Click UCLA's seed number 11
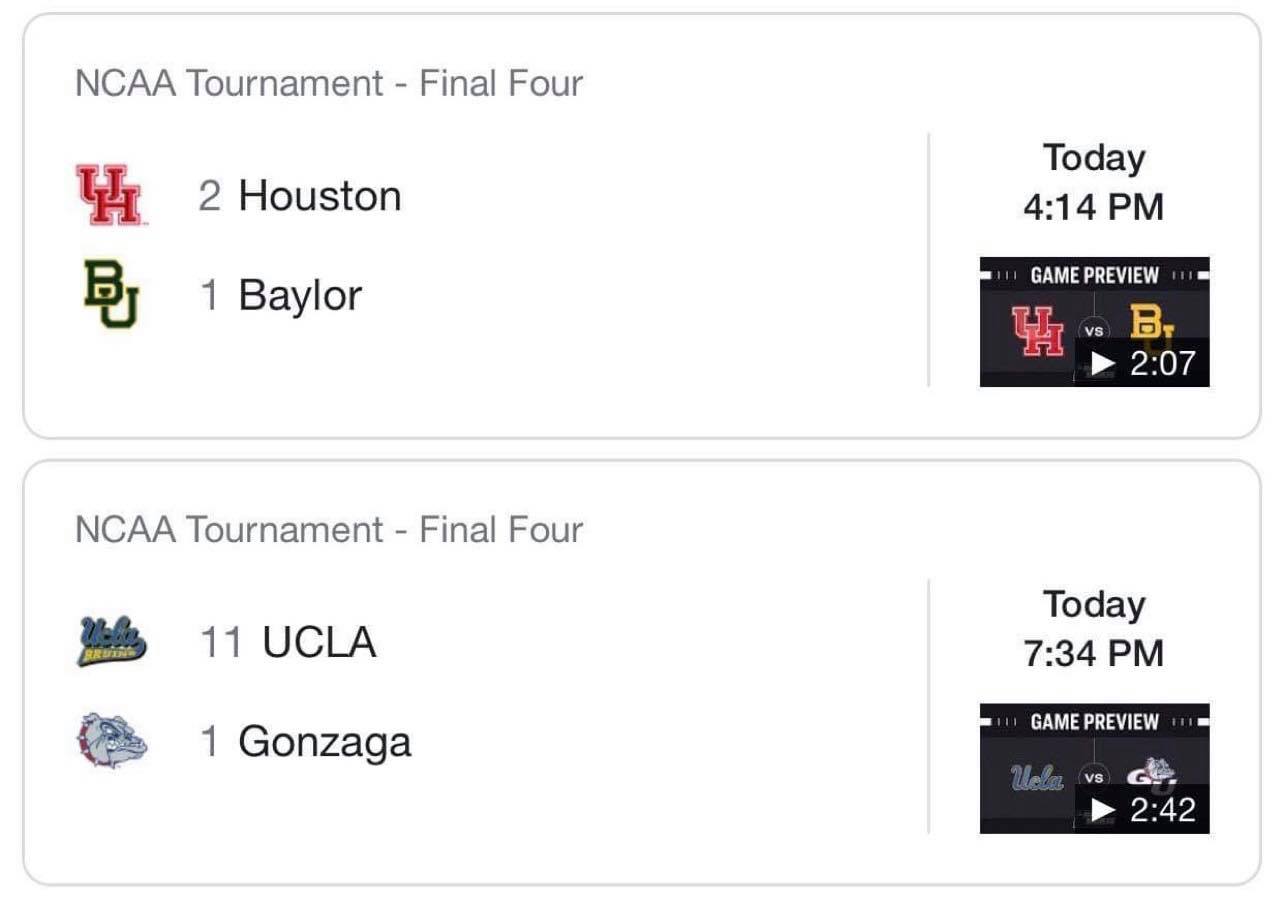 [222, 642]
